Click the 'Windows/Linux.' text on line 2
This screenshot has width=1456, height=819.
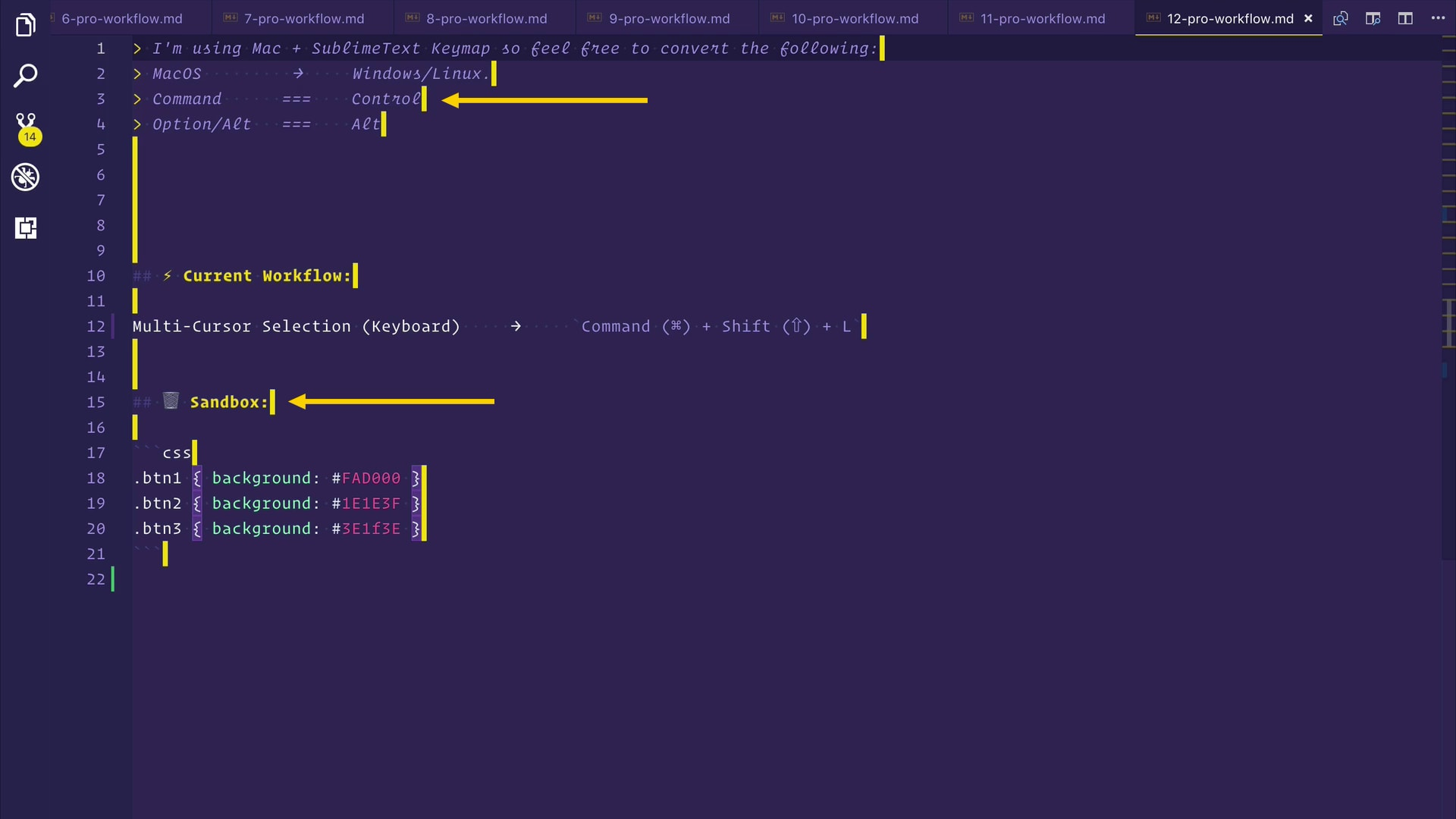(x=421, y=74)
